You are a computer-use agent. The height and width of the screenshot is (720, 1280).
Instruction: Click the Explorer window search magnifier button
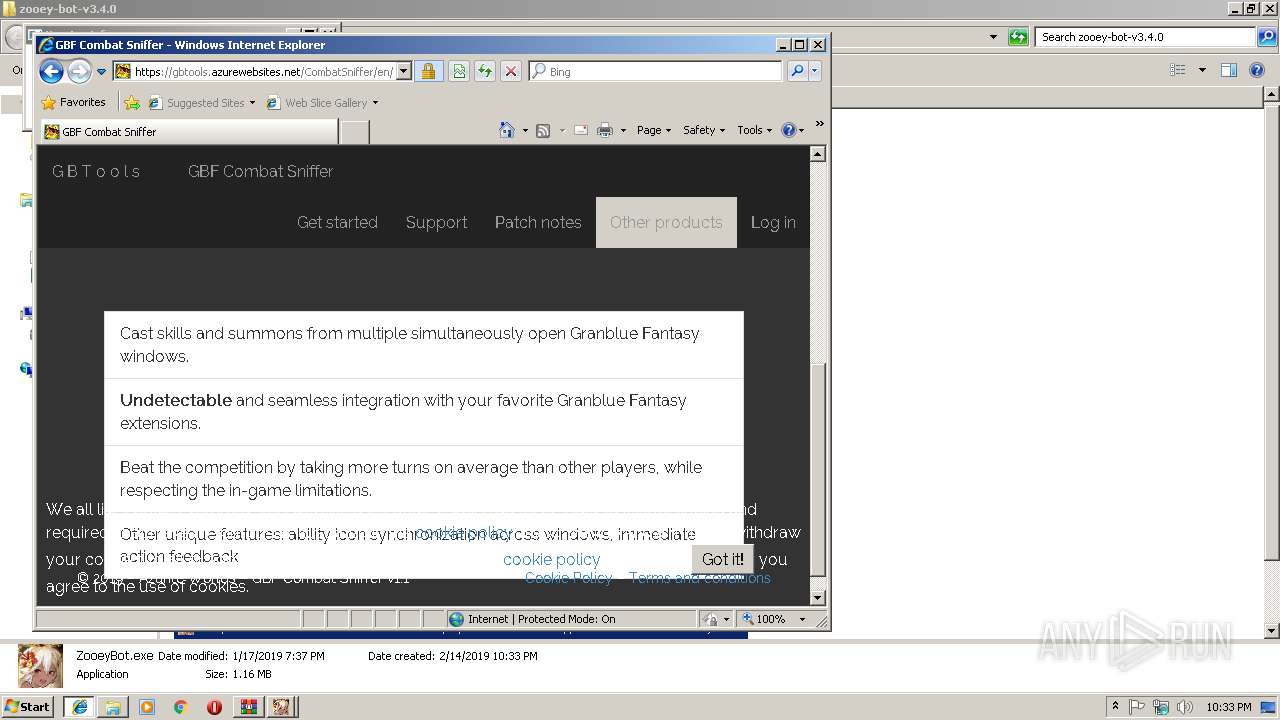[1267, 37]
